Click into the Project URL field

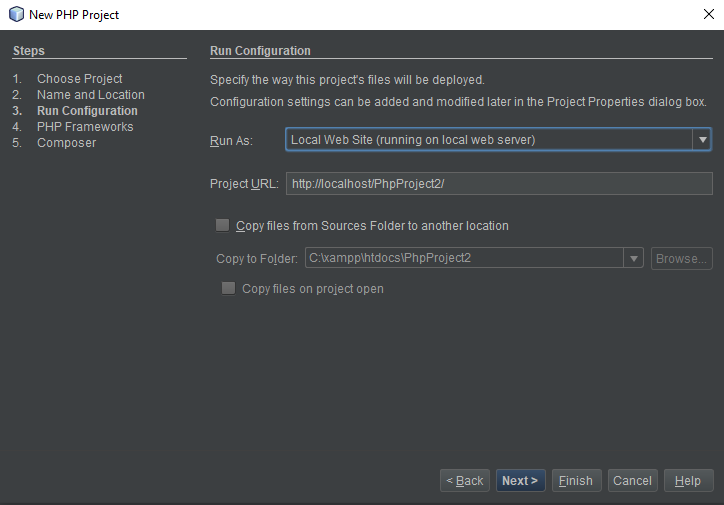pos(499,184)
